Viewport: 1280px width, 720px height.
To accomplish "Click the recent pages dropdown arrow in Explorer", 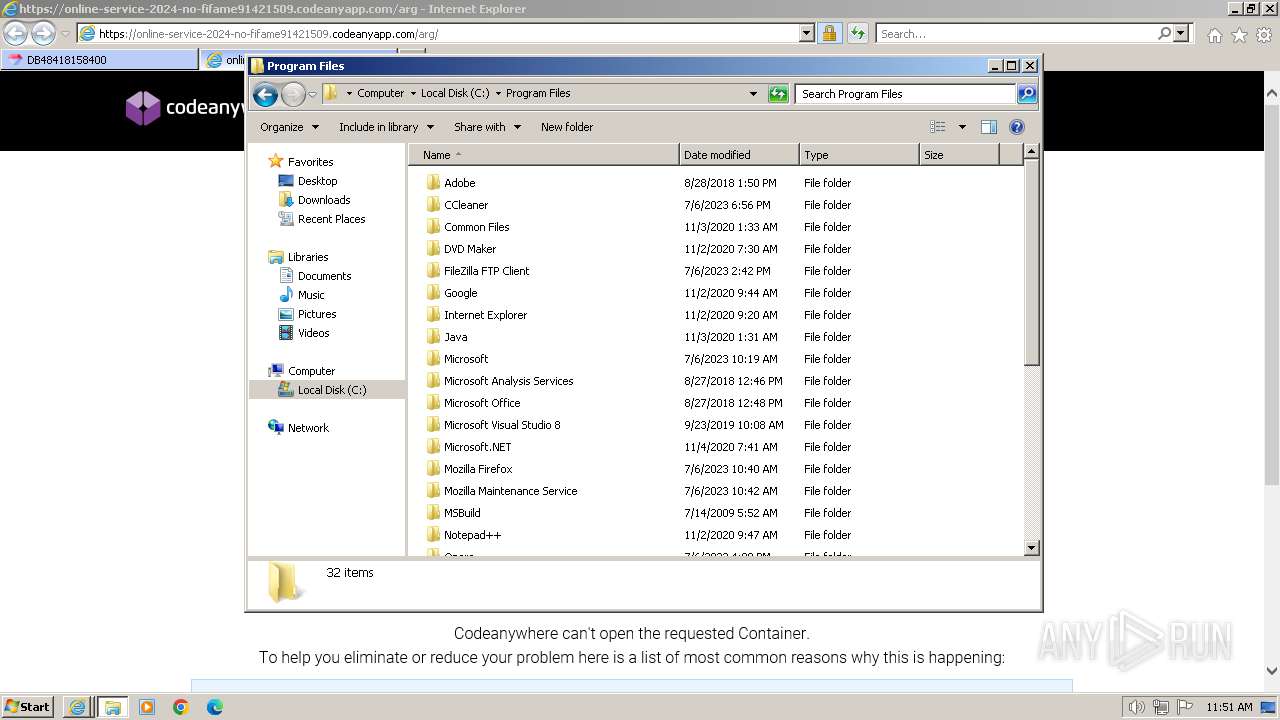I will pos(312,94).
